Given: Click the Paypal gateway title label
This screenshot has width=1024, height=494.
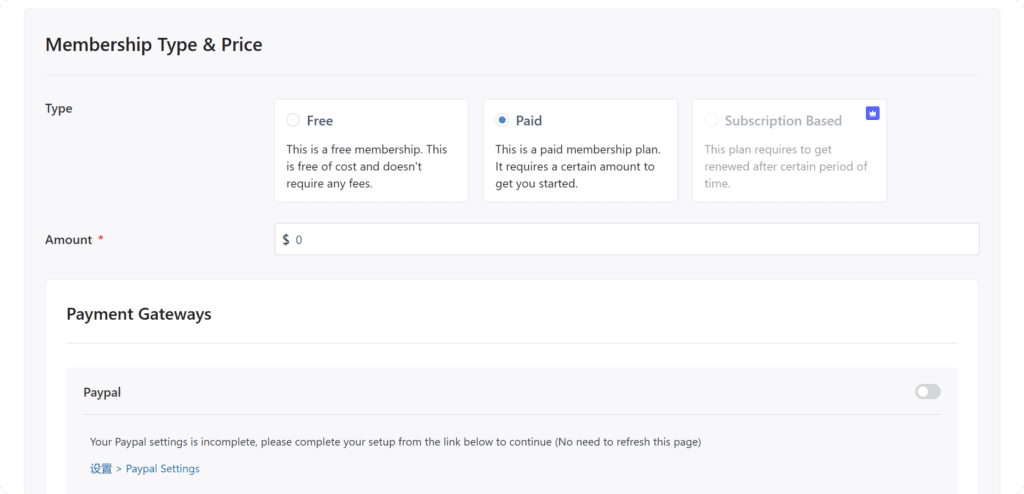Looking at the screenshot, I should [102, 393].
